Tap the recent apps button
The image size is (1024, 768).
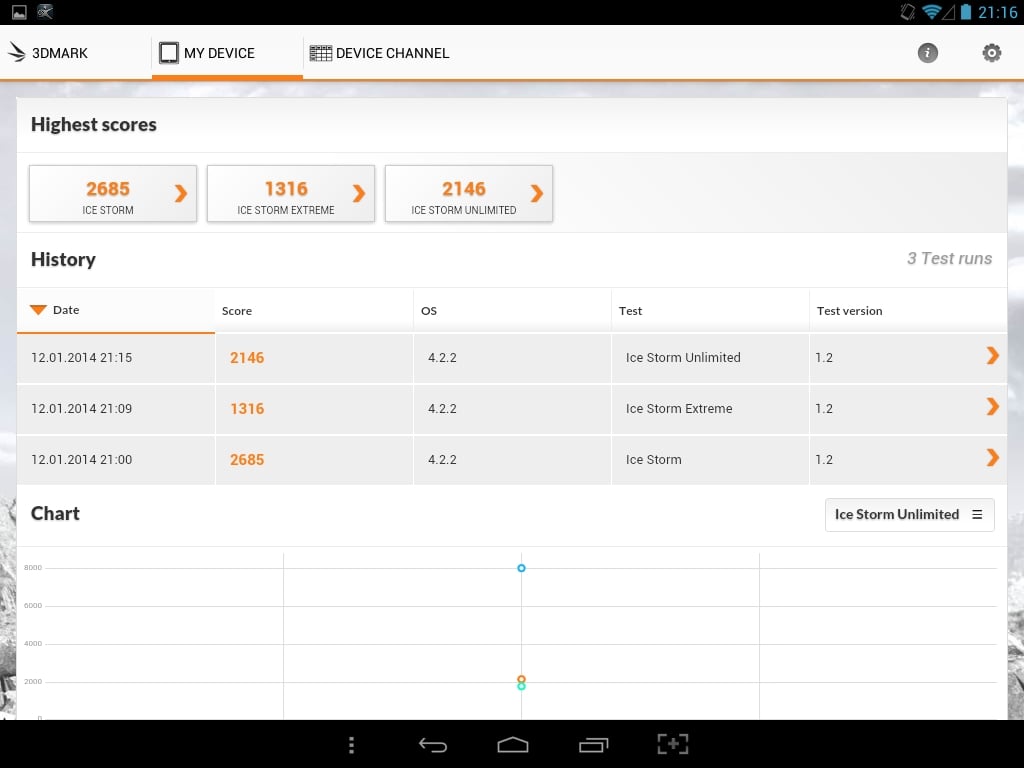(593, 744)
